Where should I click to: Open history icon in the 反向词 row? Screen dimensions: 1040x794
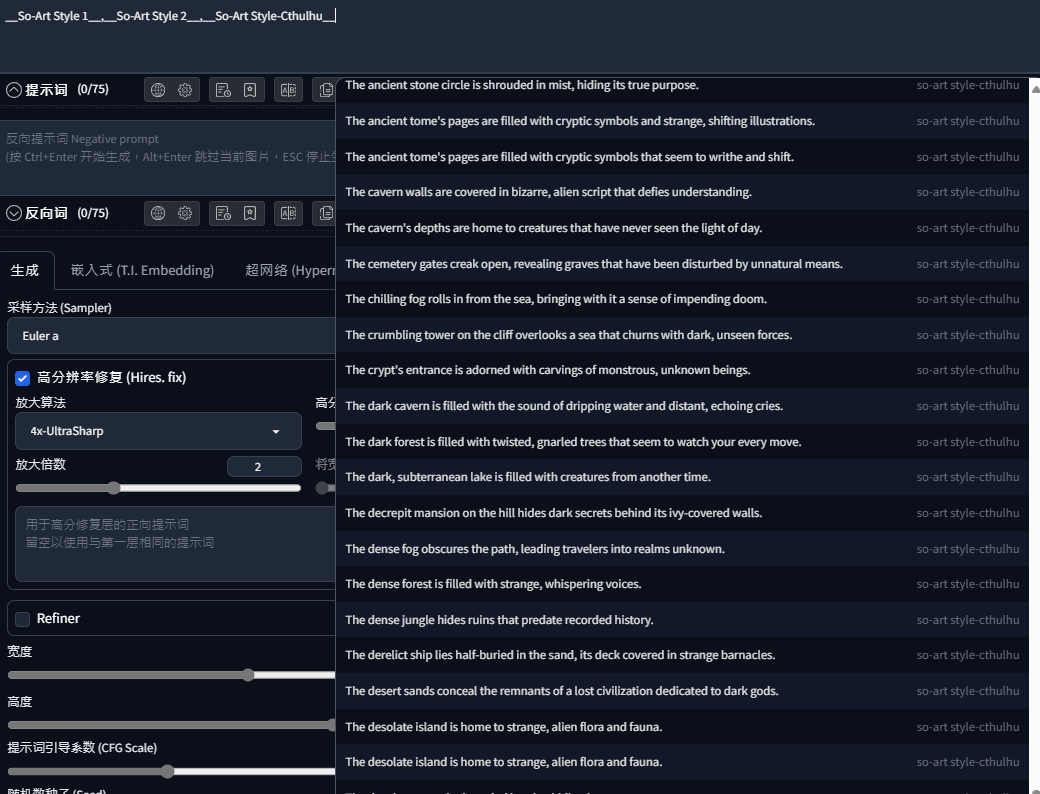coord(224,213)
